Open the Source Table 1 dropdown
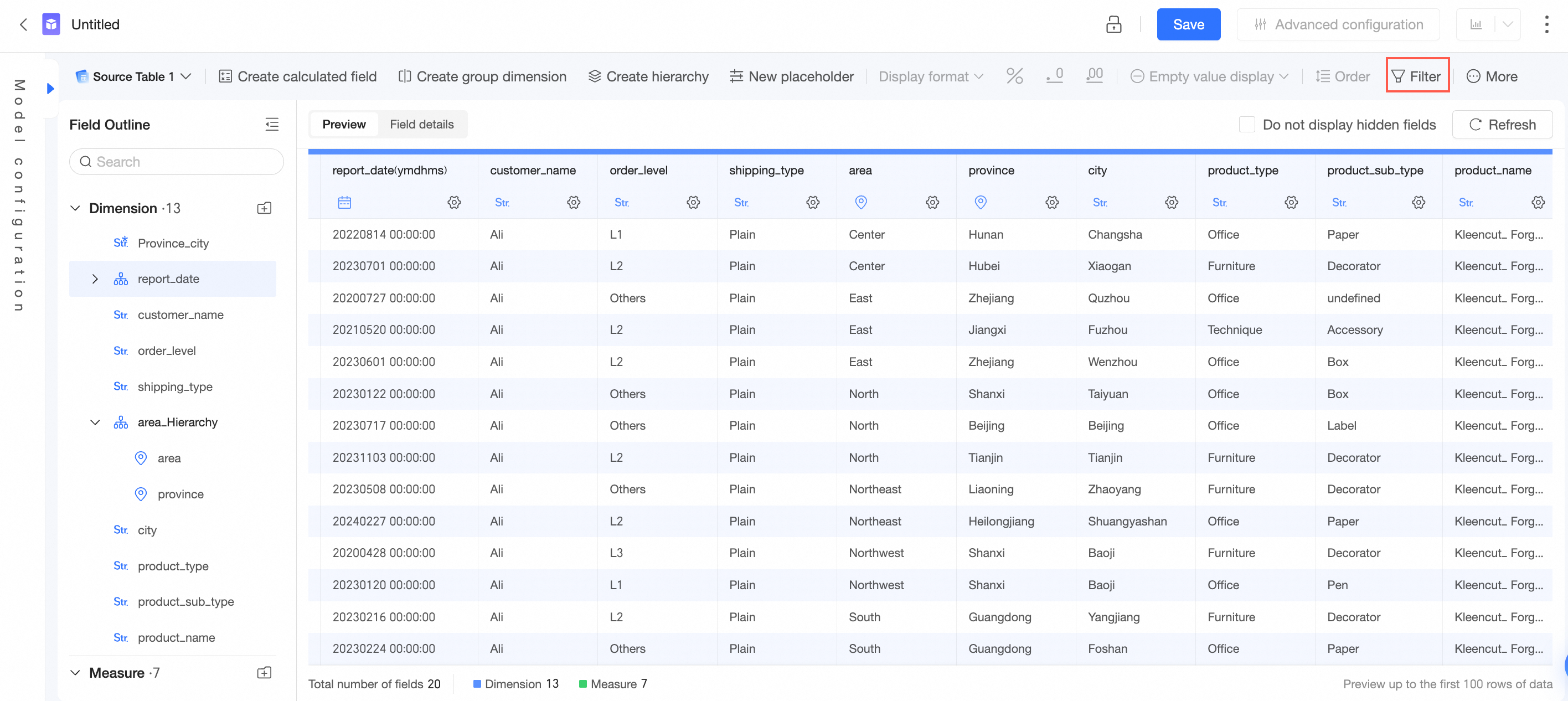 [x=134, y=76]
